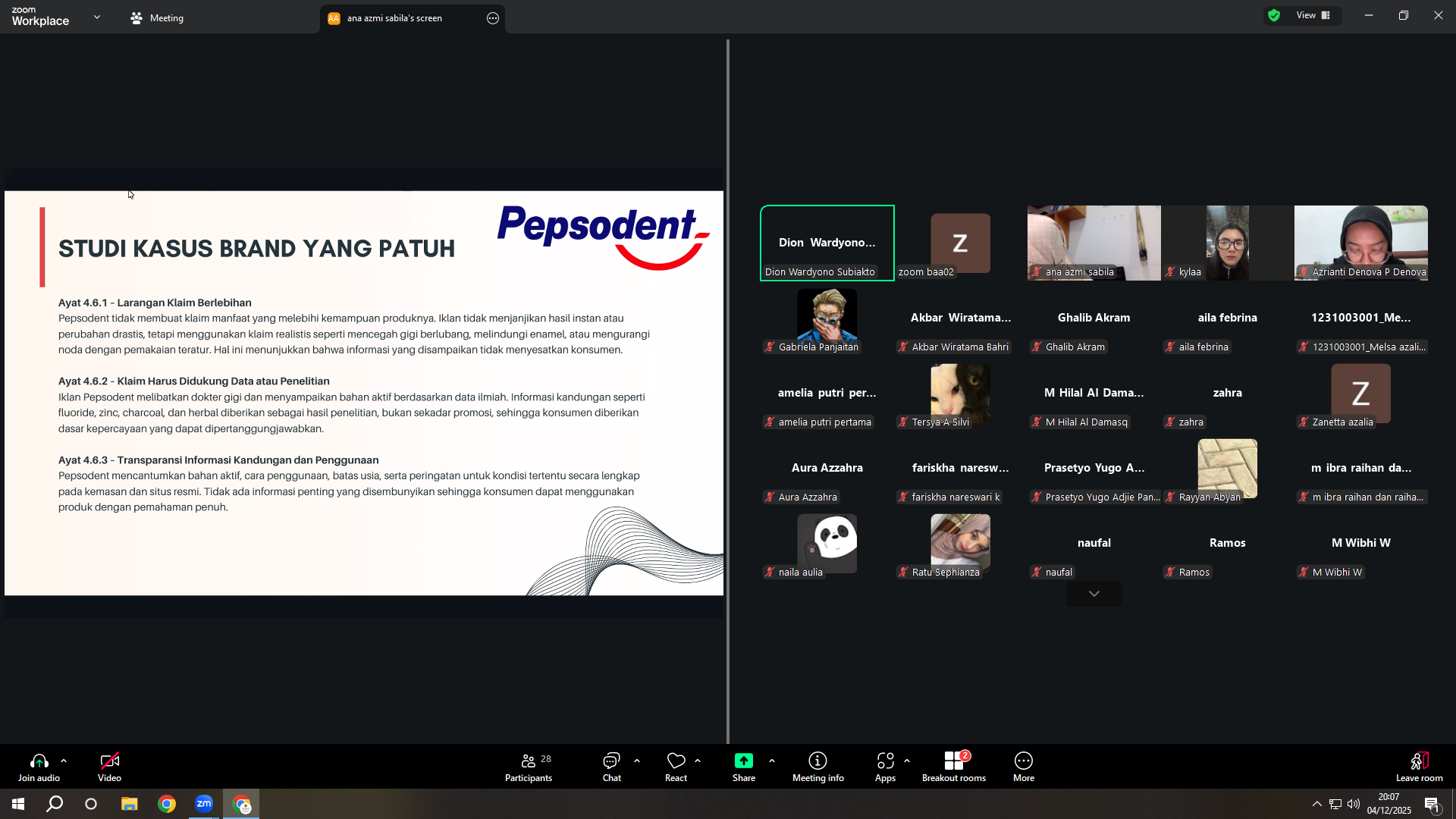Open screen share options ellipsis icon
1456x819 pixels.
493,18
